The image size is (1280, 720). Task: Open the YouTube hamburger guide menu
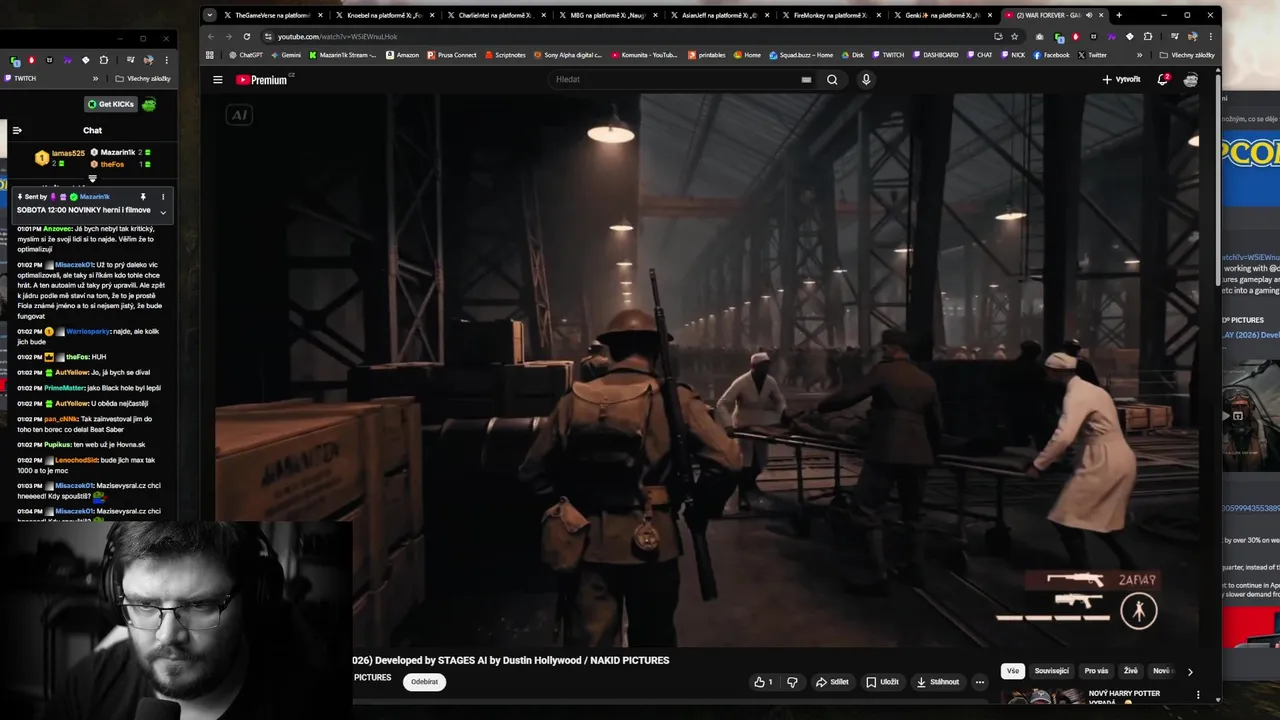[x=217, y=79]
